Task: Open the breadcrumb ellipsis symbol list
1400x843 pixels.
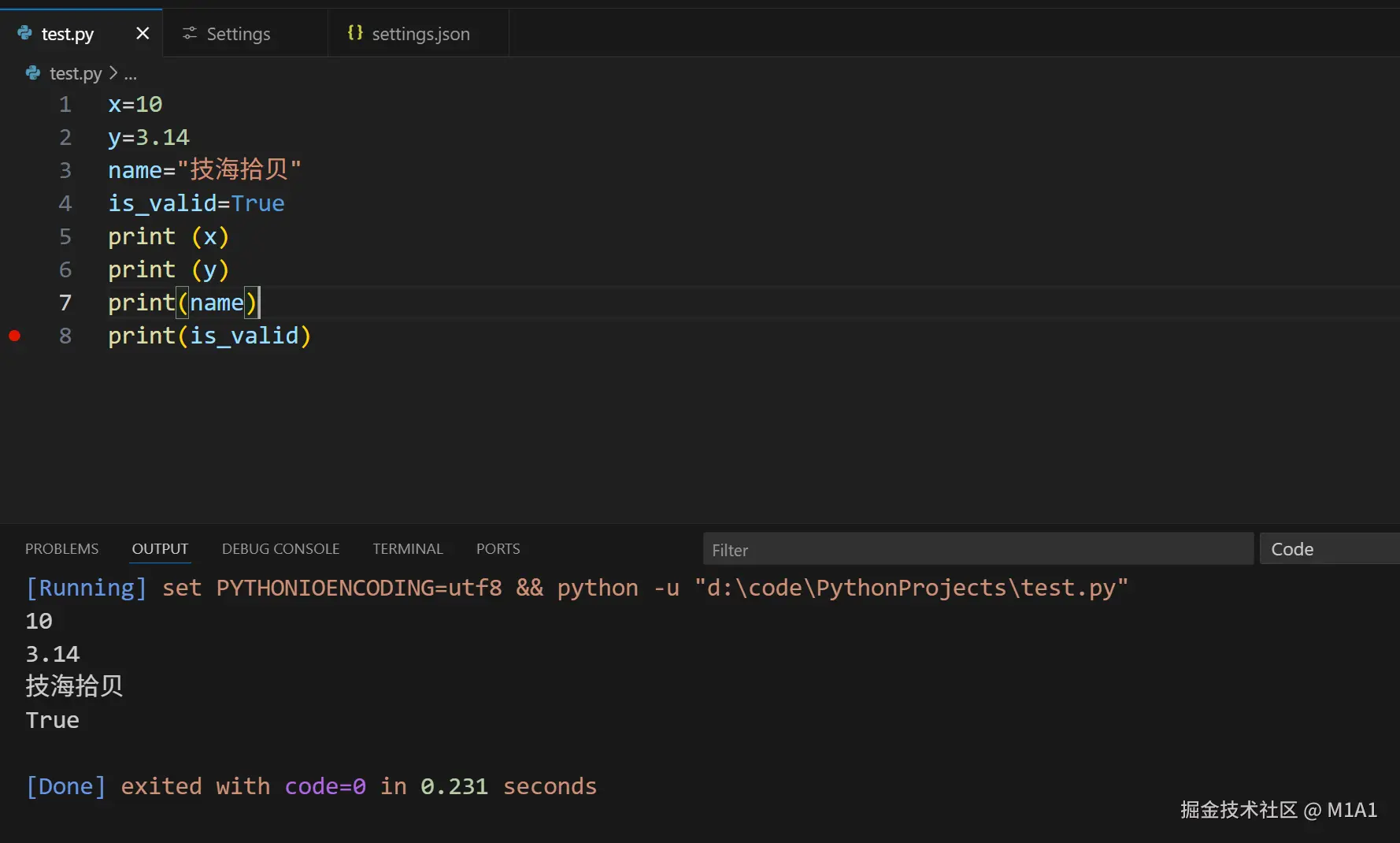Action: pos(131,74)
